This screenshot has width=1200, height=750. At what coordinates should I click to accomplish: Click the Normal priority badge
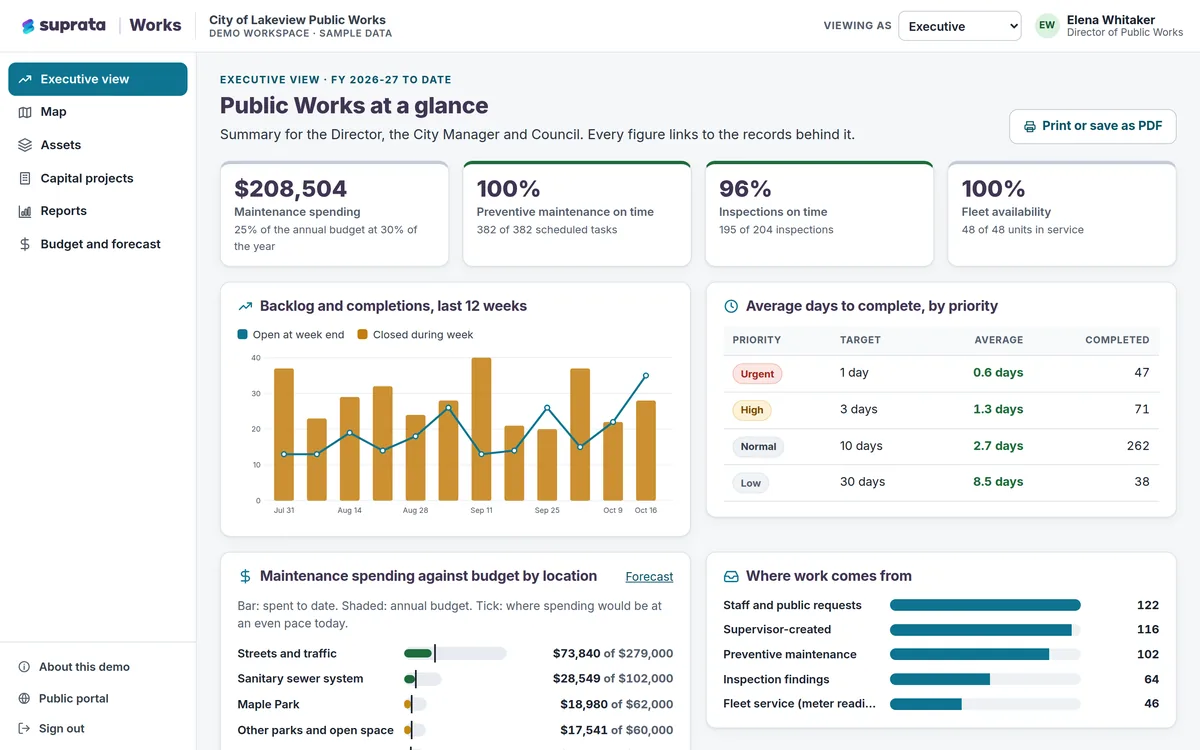[x=758, y=446]
